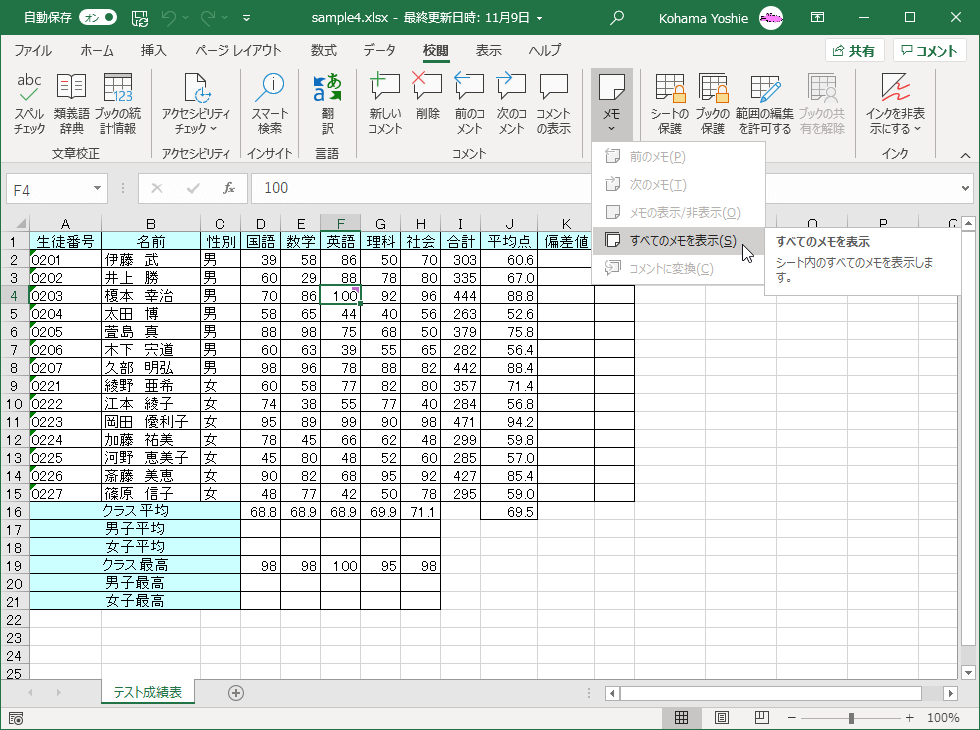Image resolution: width=980 pixels, height=730 pixels.
Task: Run スペルチェック (spell check)
Action: (30, 100)
